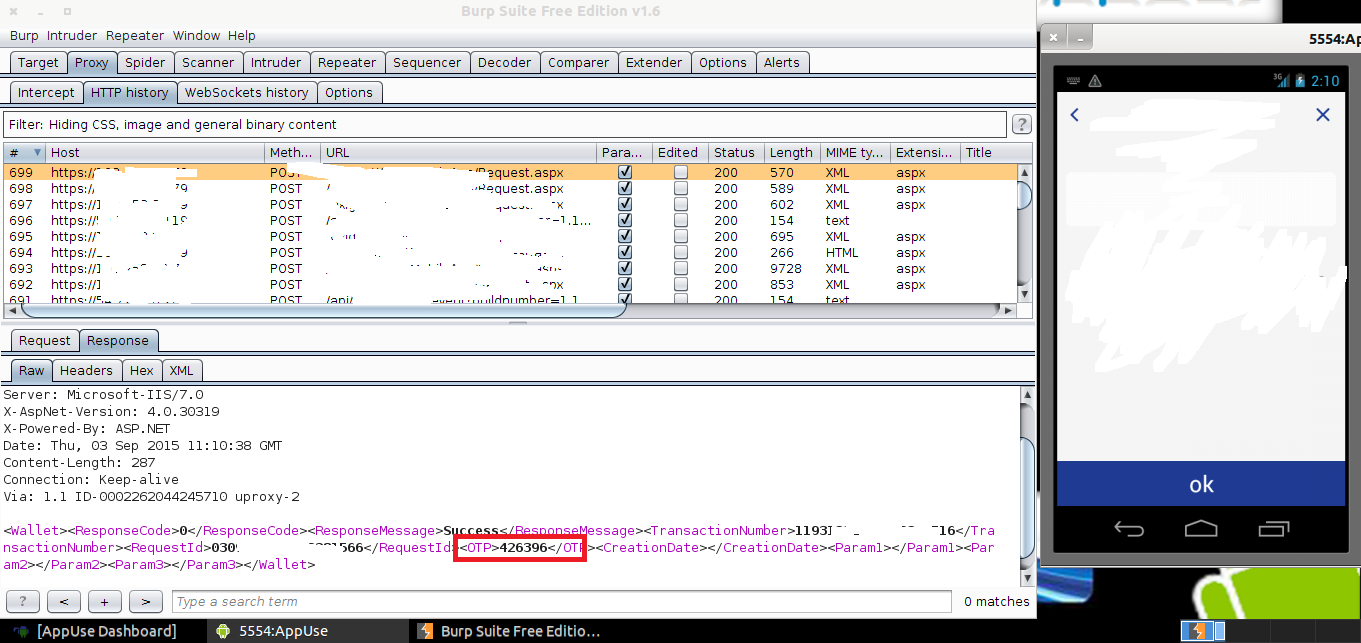
Task: Open the Intruder menu in menu bar
Action: point(73,35)
